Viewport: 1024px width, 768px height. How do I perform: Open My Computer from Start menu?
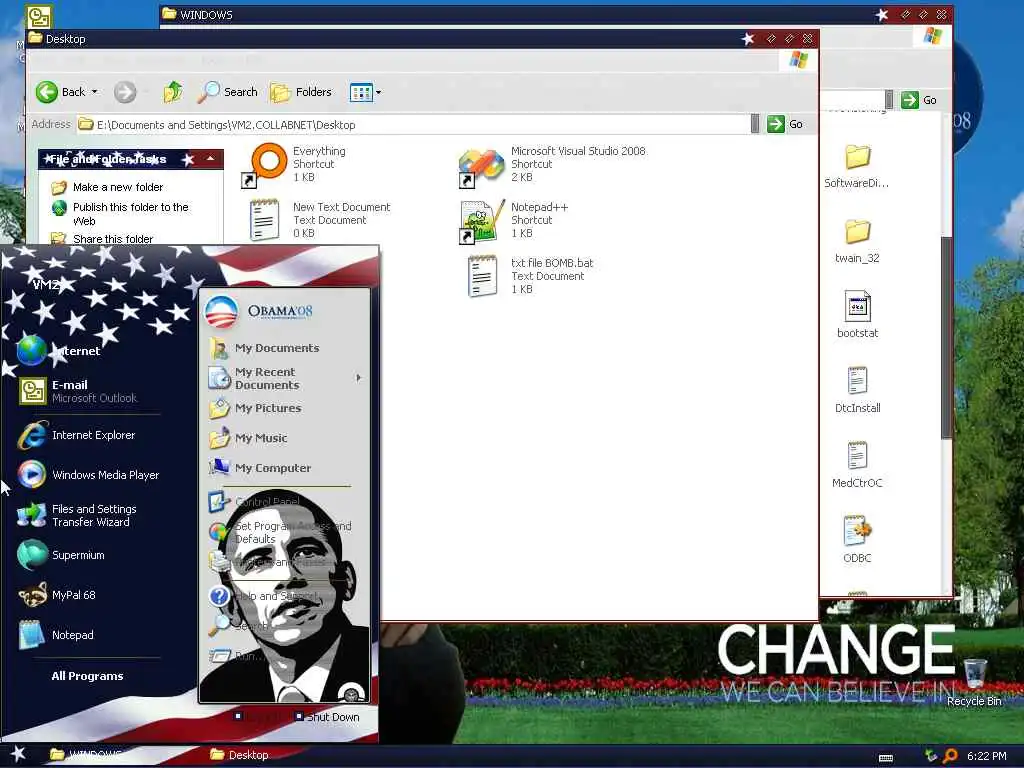(259, 468)
